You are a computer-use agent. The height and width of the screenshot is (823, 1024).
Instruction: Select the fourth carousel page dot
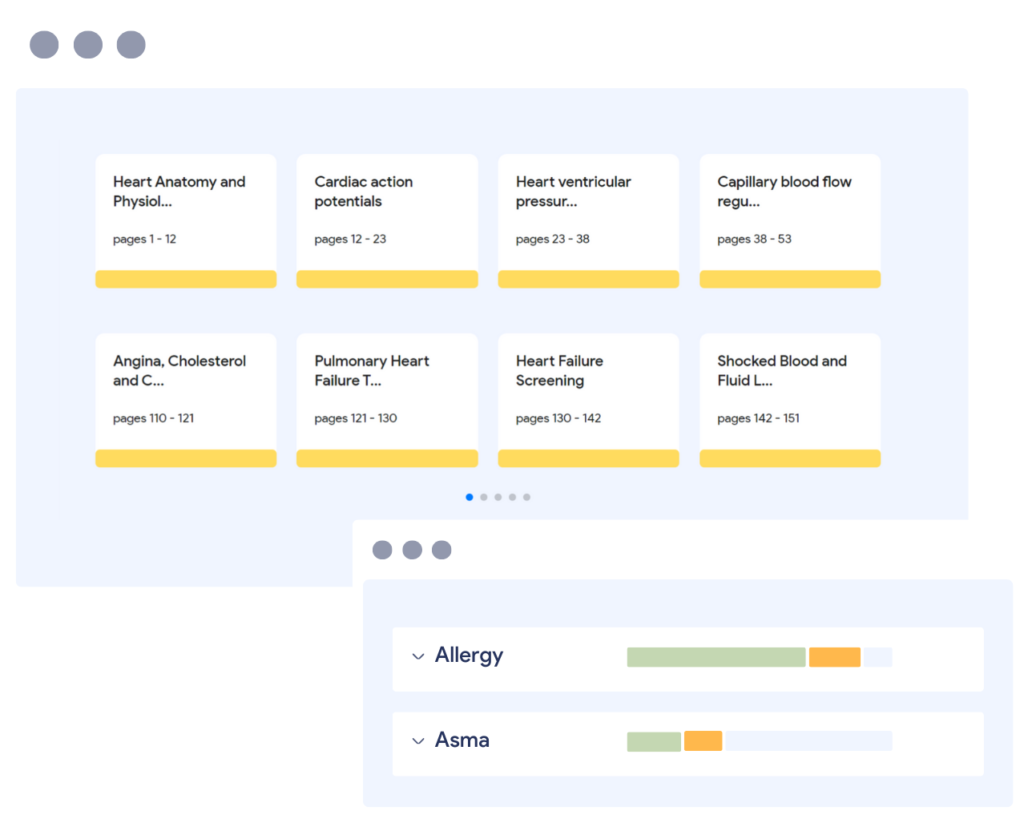[x=512, y=497]
